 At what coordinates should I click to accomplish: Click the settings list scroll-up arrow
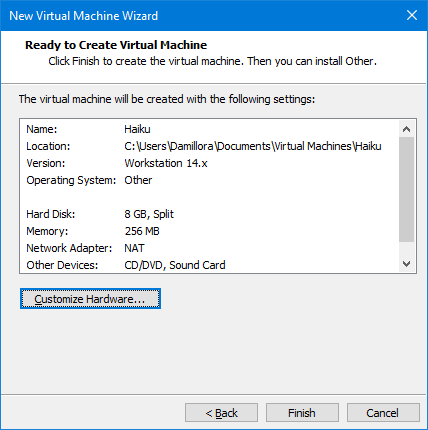tap(406, 129)
